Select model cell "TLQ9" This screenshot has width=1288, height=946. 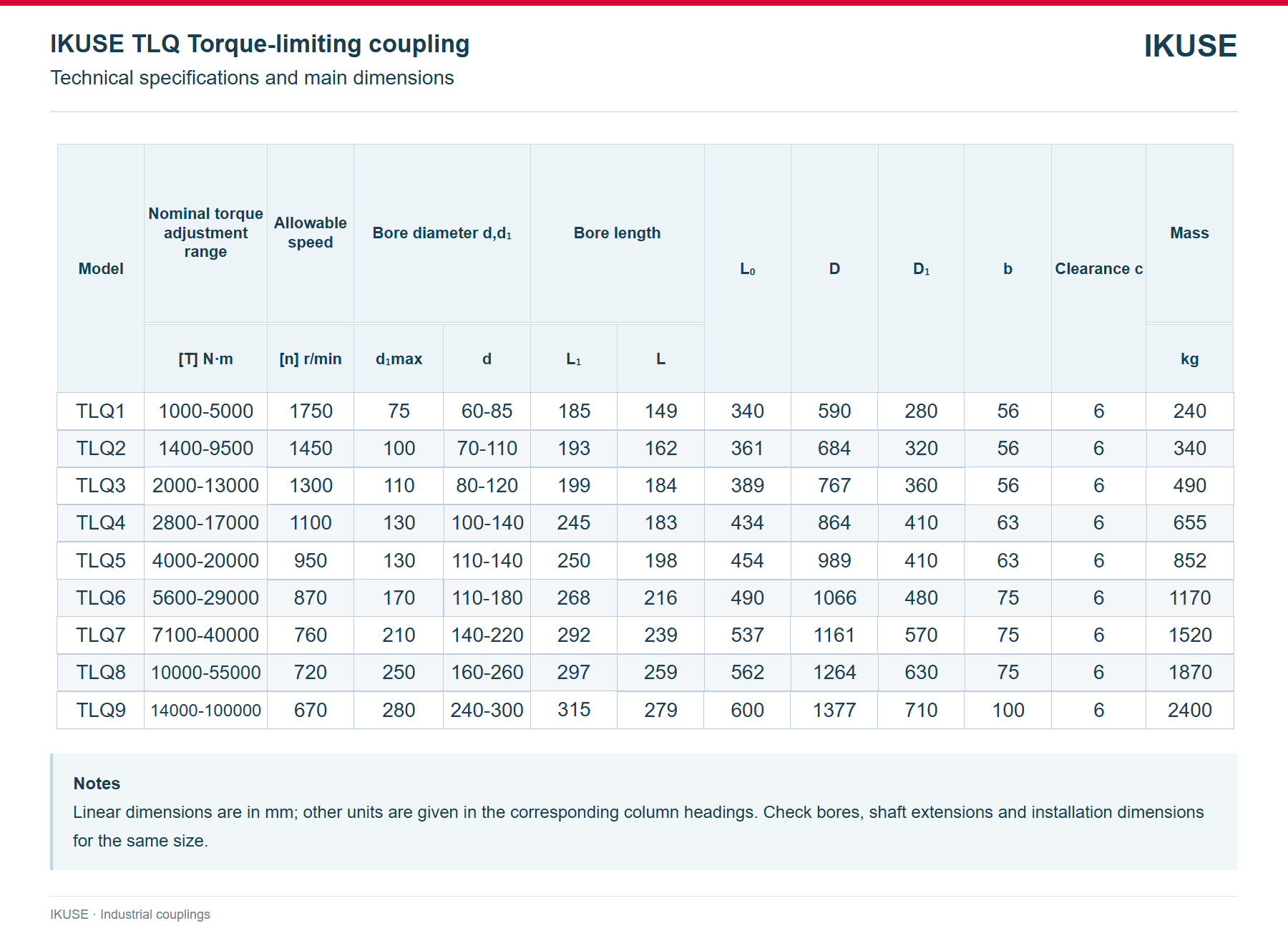101,711
